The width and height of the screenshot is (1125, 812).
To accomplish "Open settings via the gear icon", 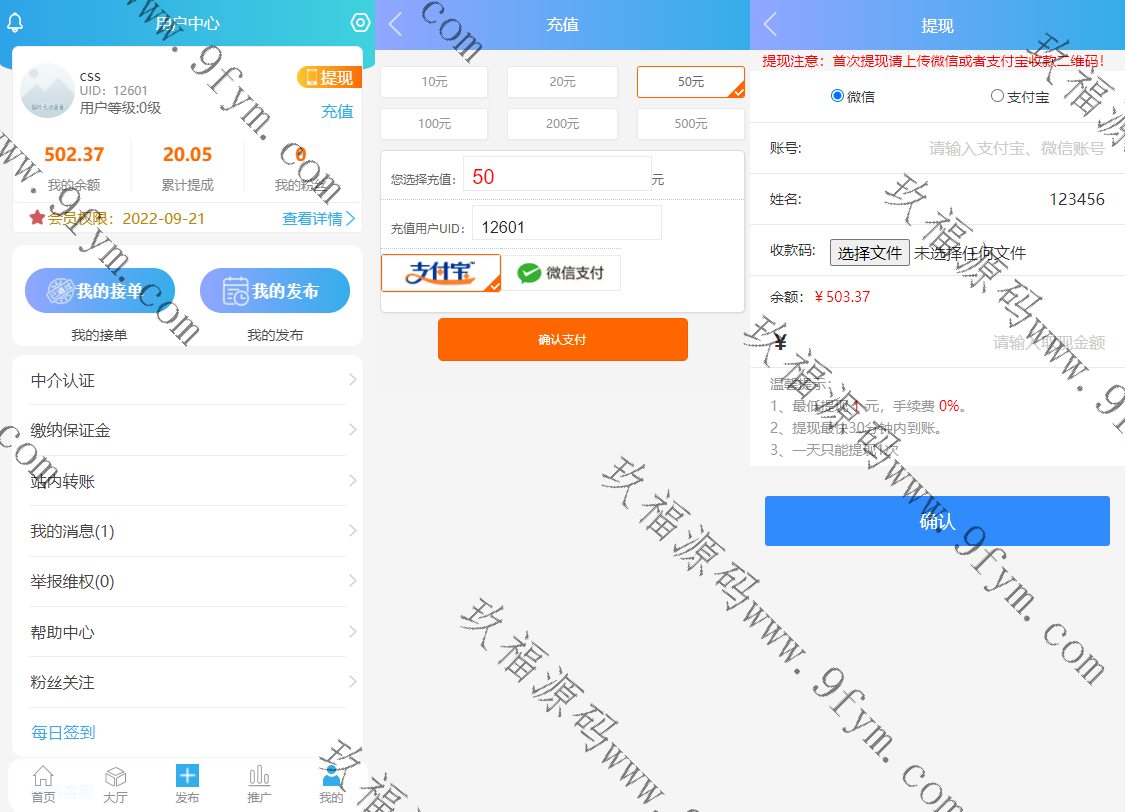I will [x=360, y=23].
